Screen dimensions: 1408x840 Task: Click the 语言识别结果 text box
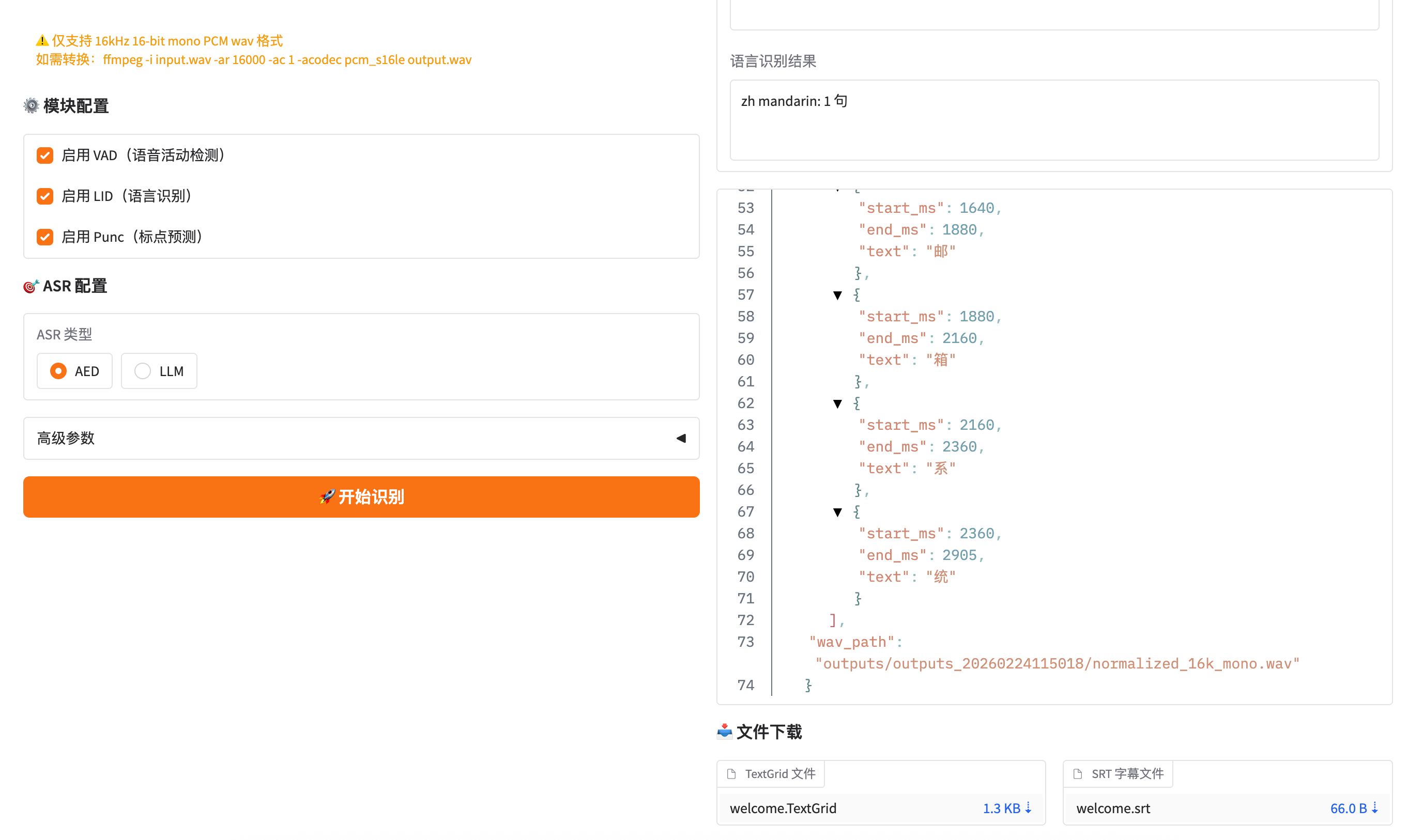(1053, 120)
